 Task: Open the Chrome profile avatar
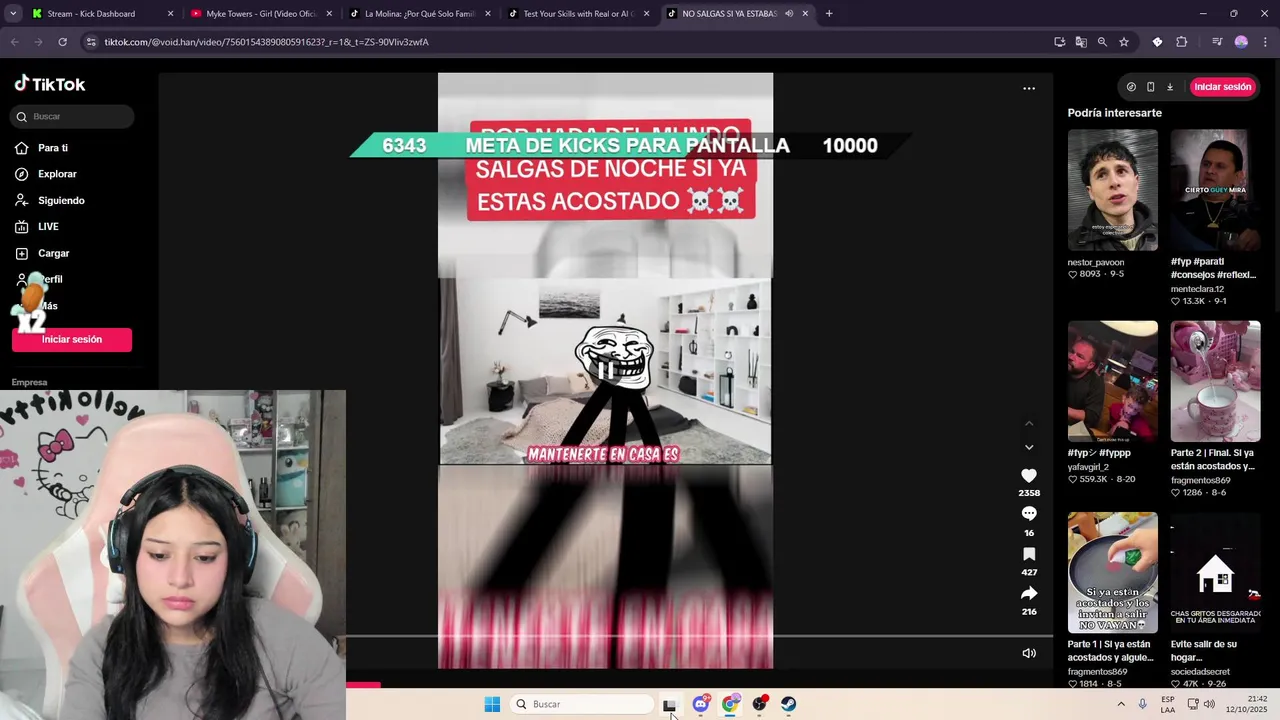1241,42
